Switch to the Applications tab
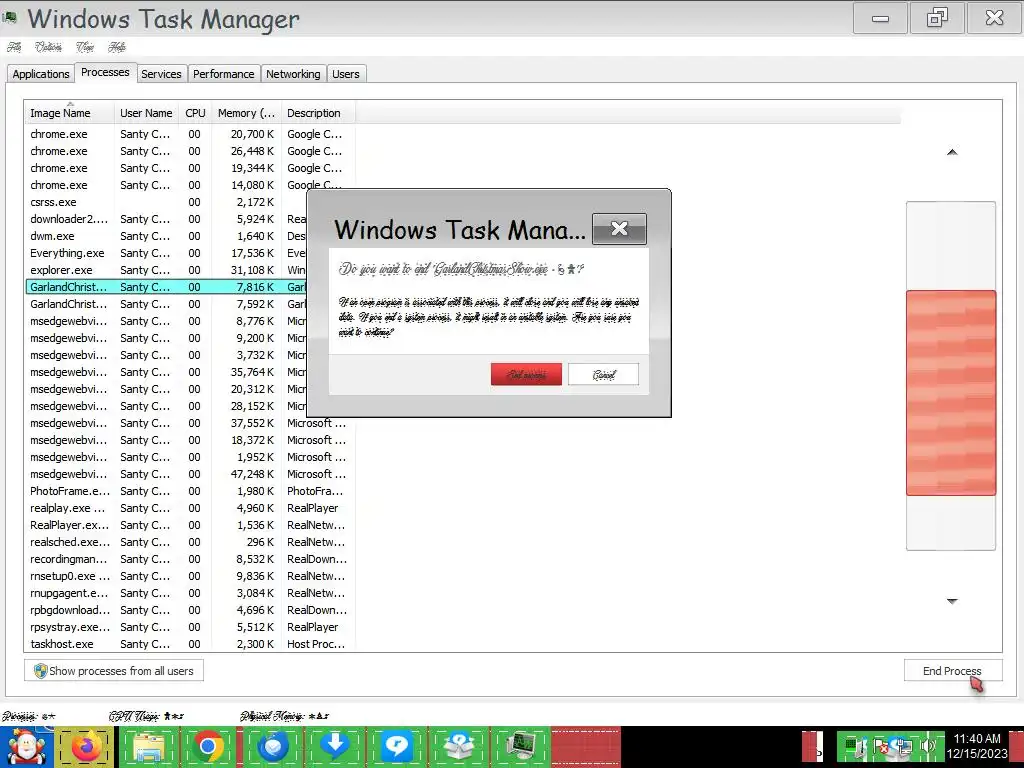The image size is (1024, 768). click(40, 74)
